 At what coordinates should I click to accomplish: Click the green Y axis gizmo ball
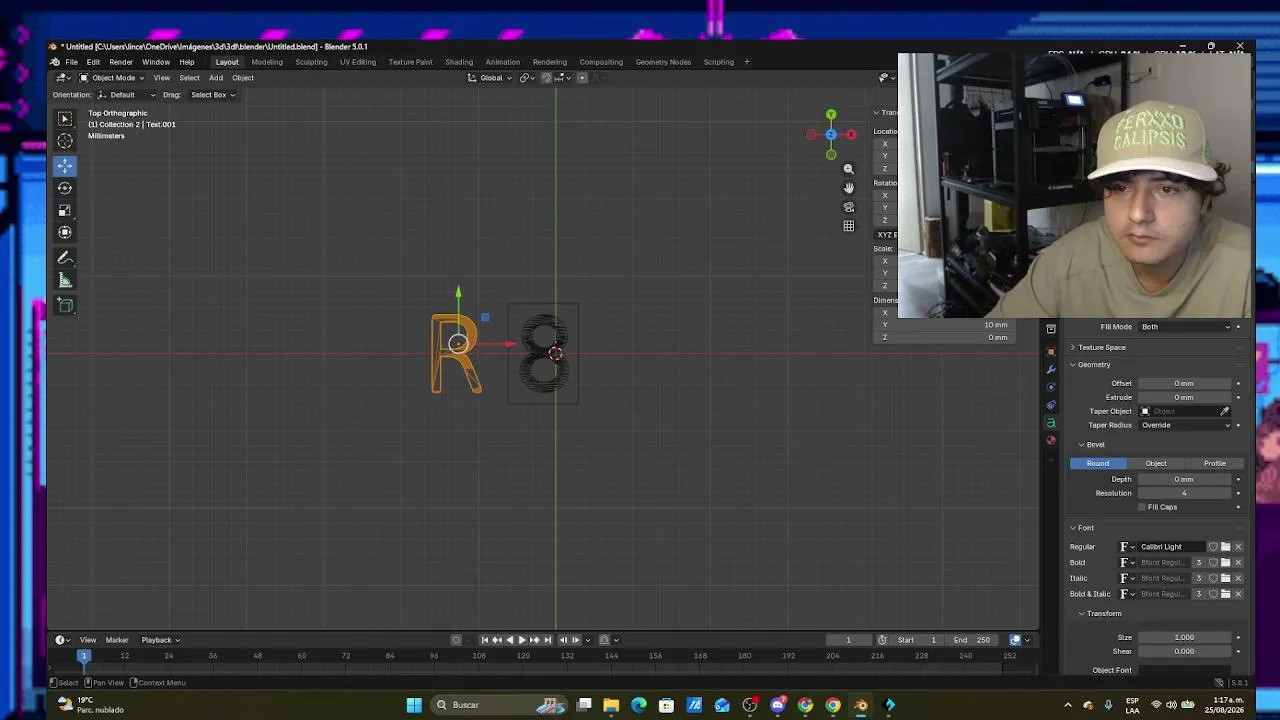[x=831, y=115]
